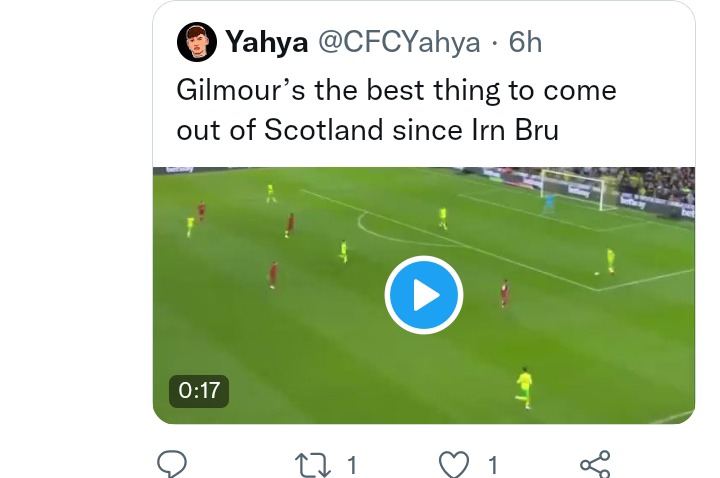The image size is (720, 478).
Task: View the like count of 1
Action: [493, 466]
